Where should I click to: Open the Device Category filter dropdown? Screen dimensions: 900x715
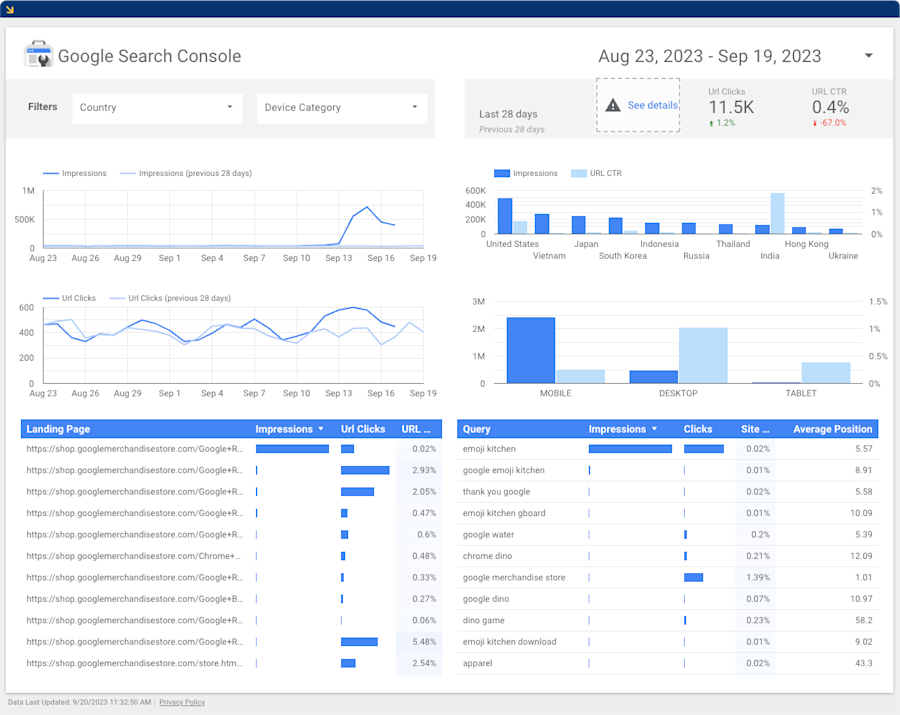click(x=342, y=107)
